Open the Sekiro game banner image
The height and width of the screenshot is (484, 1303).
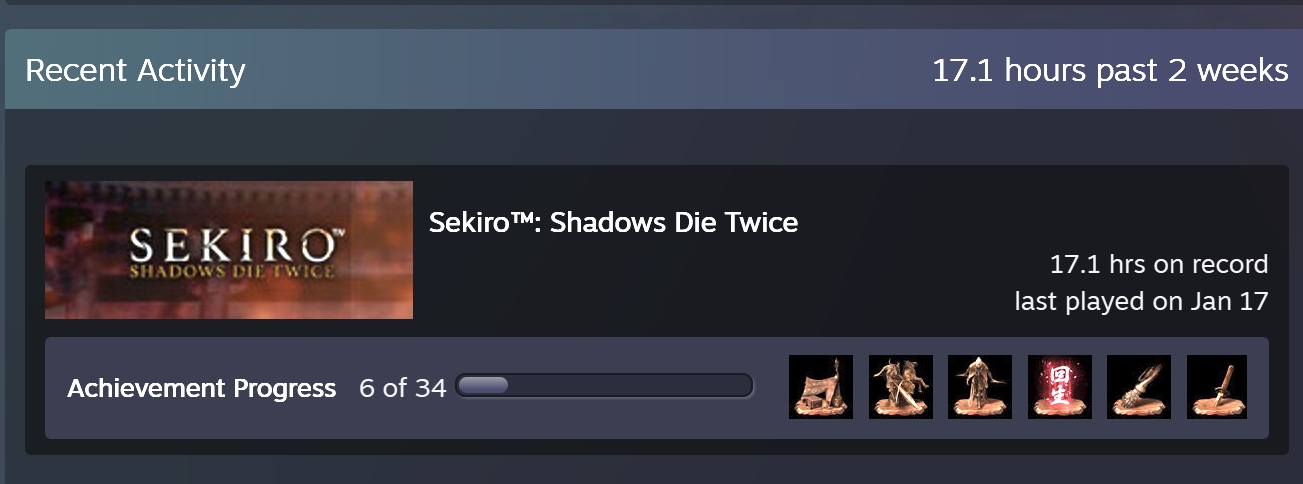(x=229, y=250)
